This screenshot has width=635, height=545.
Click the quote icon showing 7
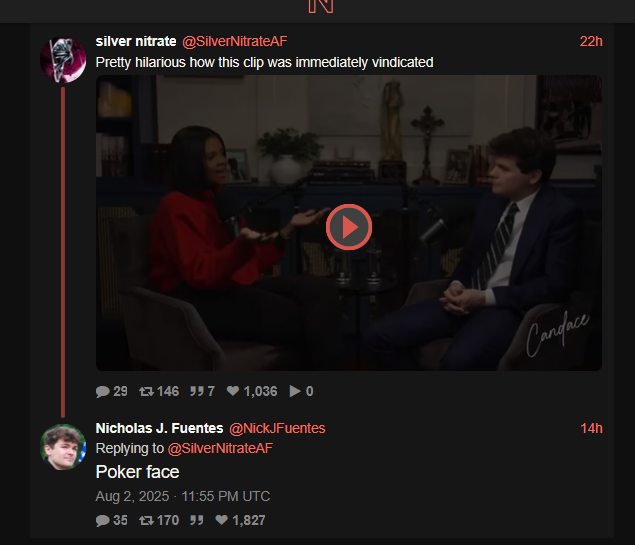(x=197, y=391)
